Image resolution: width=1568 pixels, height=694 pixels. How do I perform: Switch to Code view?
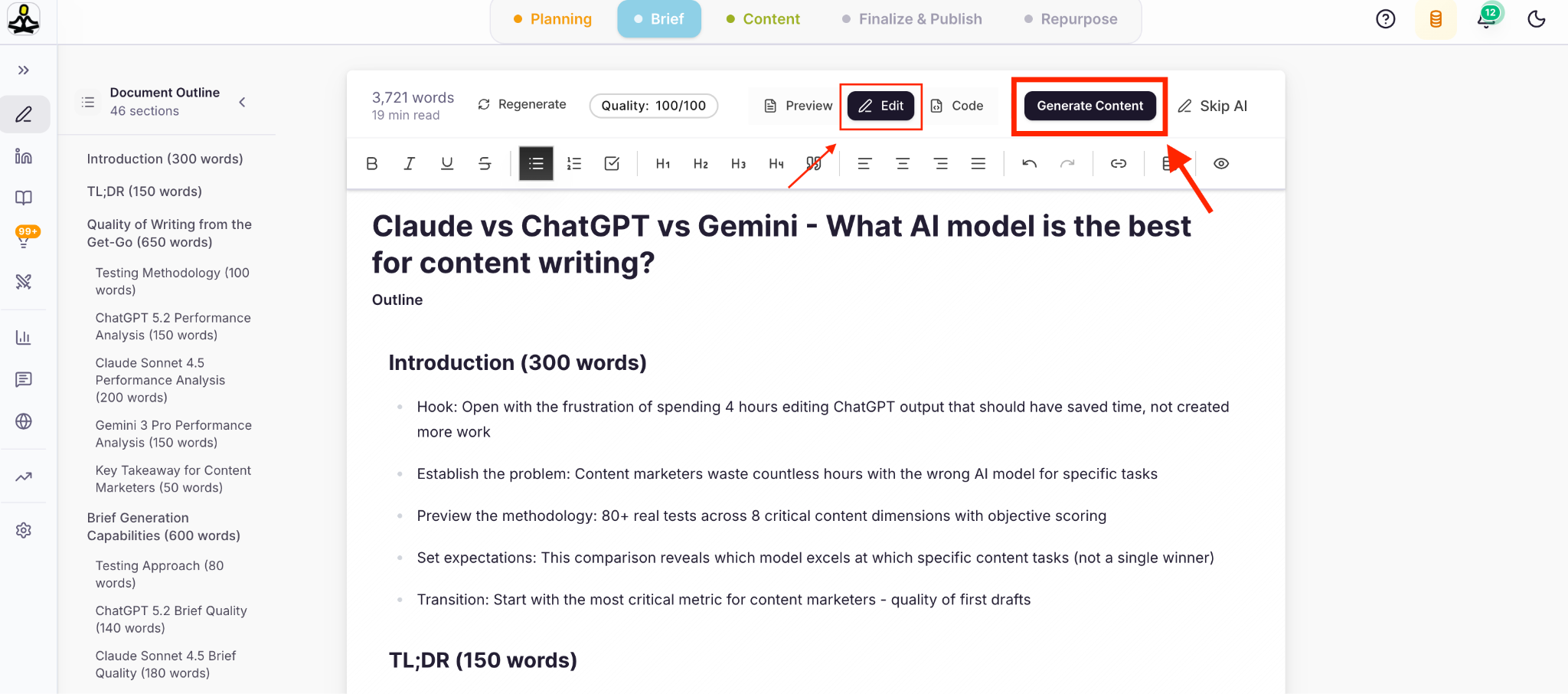[x=957, y=106]
